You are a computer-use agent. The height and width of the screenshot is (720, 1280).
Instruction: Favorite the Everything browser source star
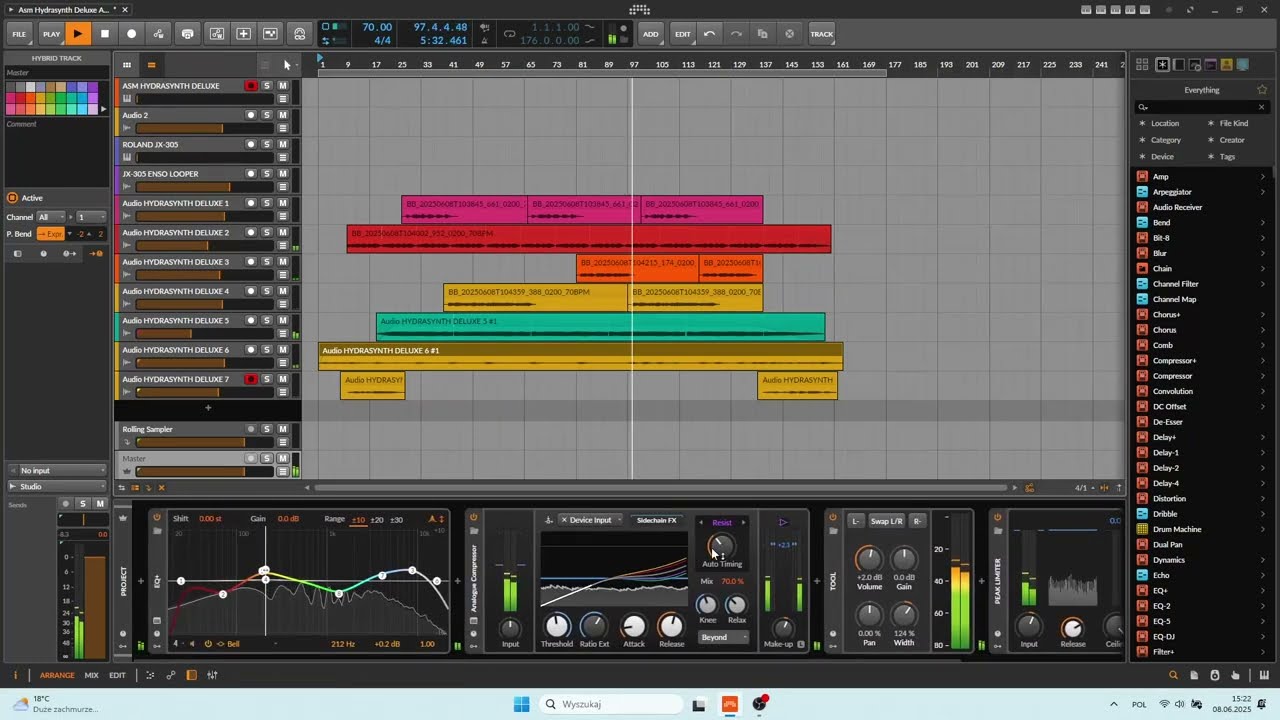pos(1262,90)
